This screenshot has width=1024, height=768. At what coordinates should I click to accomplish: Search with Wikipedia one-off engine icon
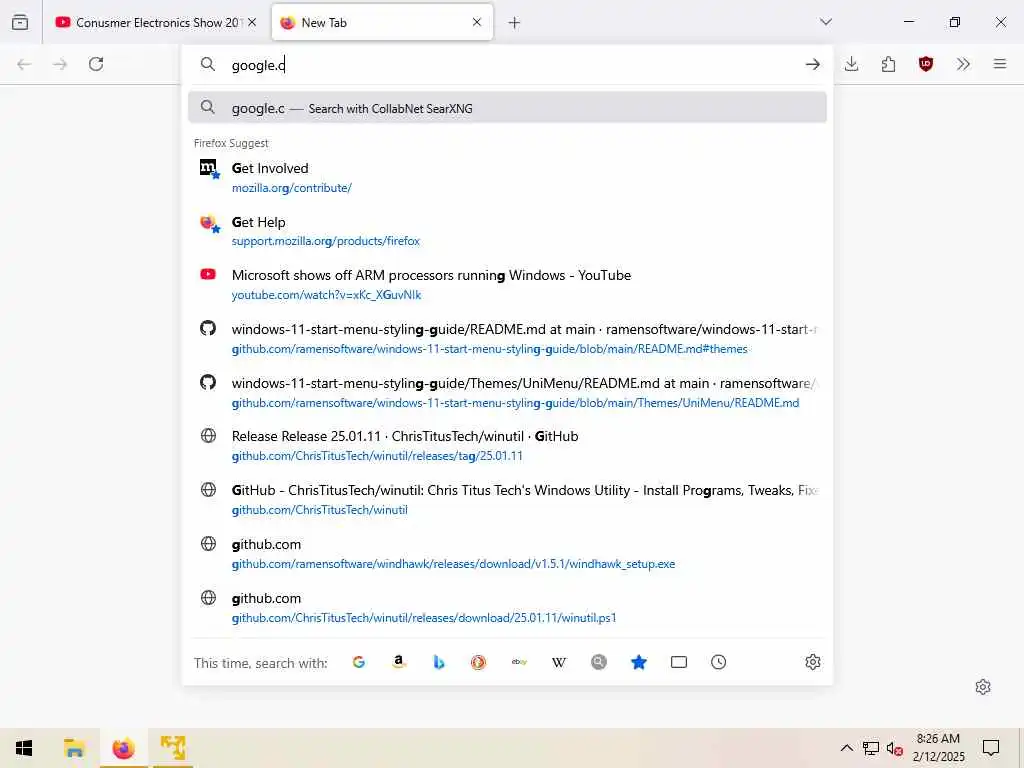click(559, 662)
